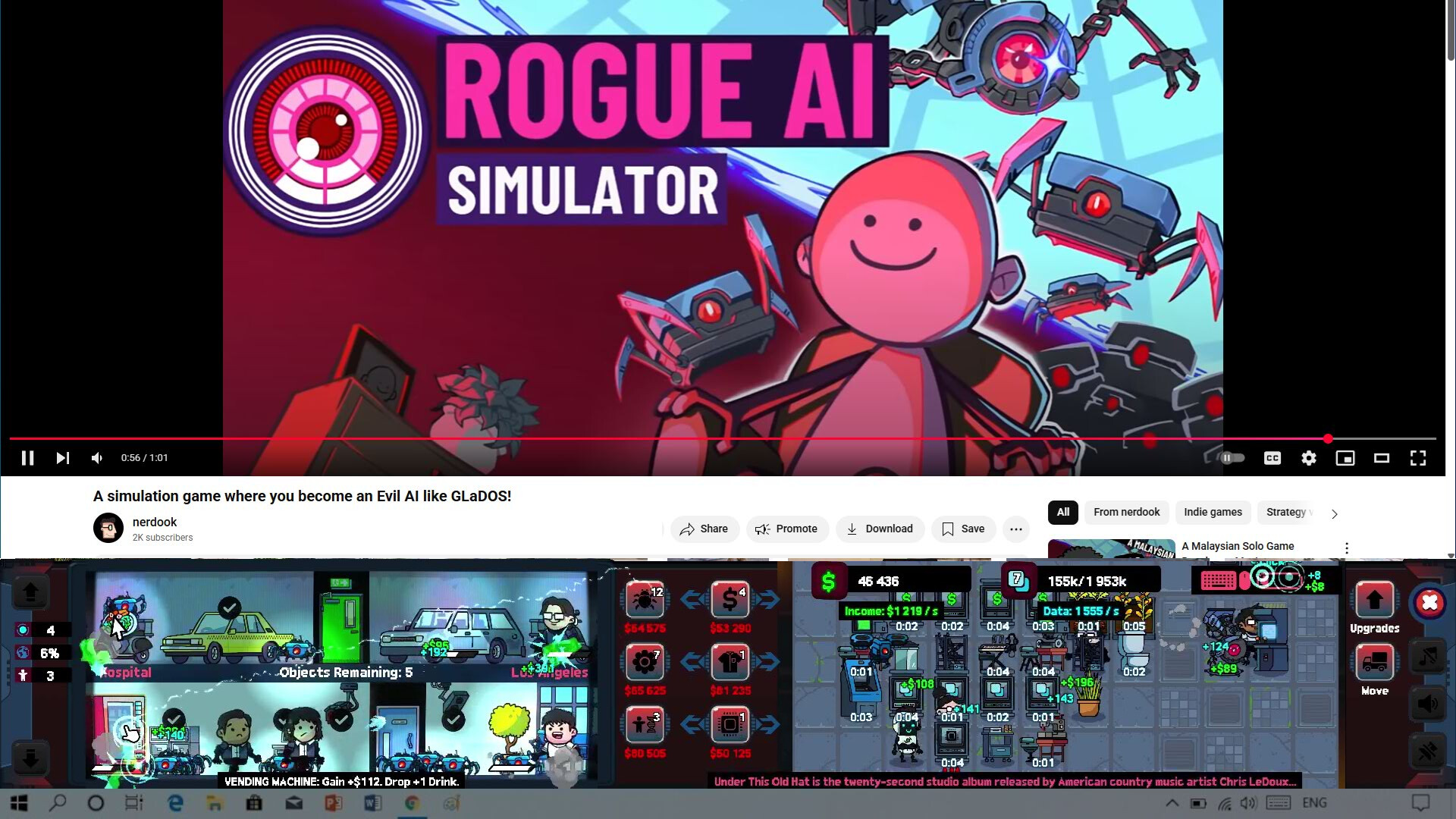Toggle the game's music mute button

pyautogui.click(x=1427, y=657)
